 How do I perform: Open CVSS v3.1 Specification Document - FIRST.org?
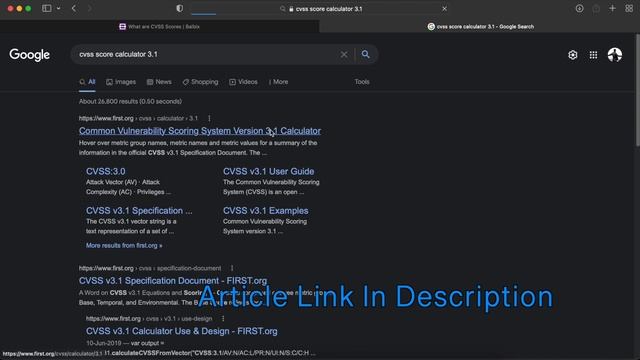click(x=173, y=281)
